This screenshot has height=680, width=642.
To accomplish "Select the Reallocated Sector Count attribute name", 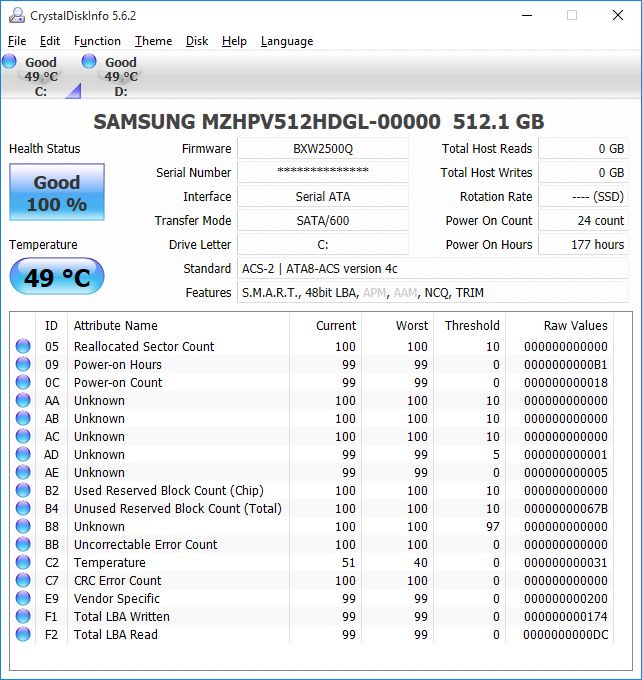I will [x=144, y=347].
